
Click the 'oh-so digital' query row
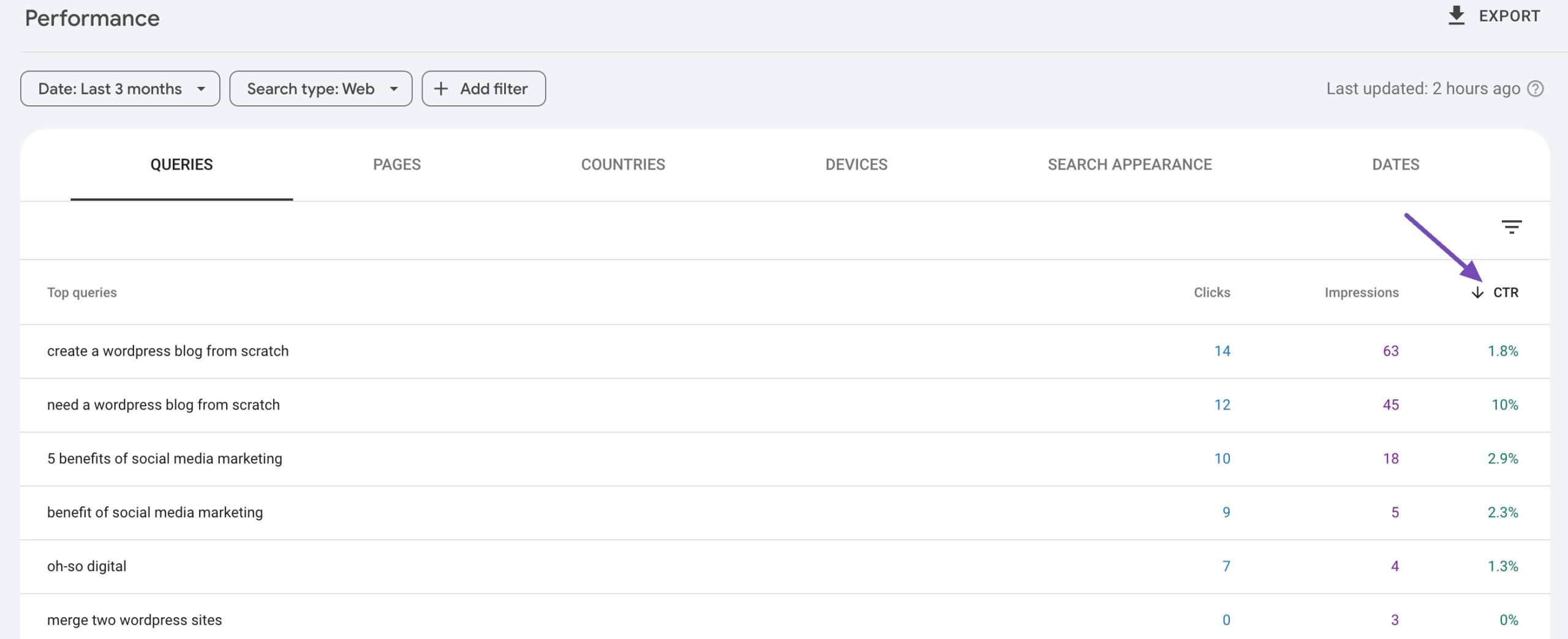87,567
